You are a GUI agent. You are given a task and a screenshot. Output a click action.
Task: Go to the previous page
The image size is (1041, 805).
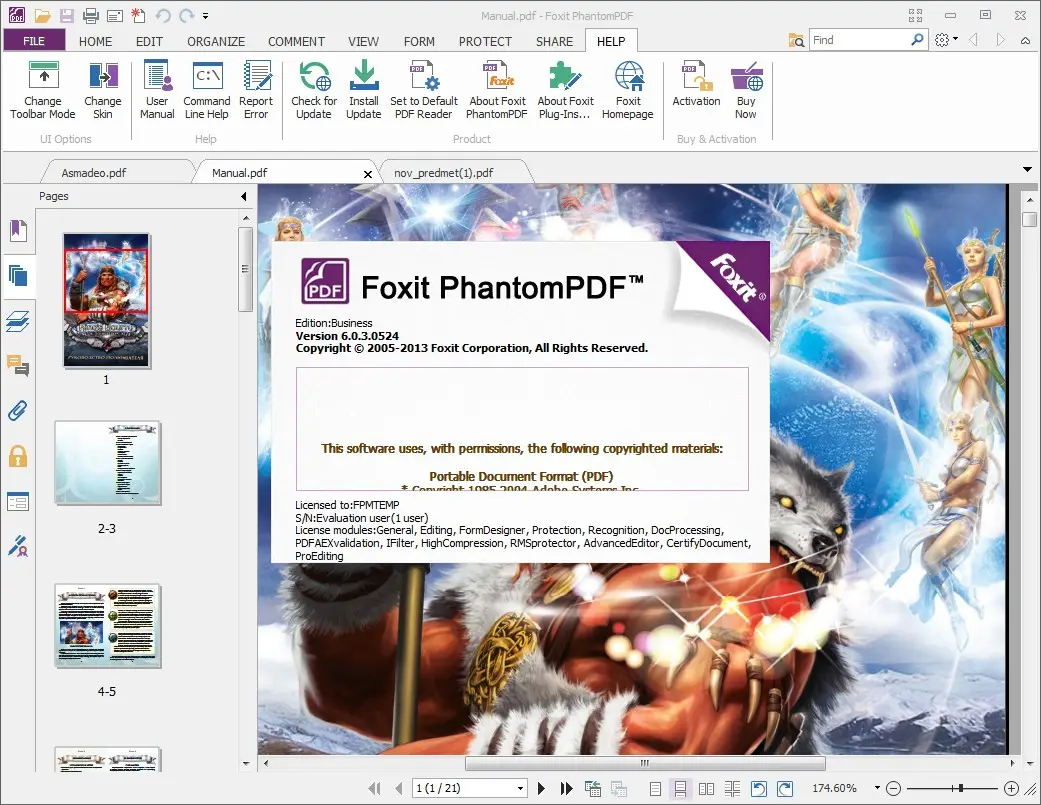tap(398, 788)
